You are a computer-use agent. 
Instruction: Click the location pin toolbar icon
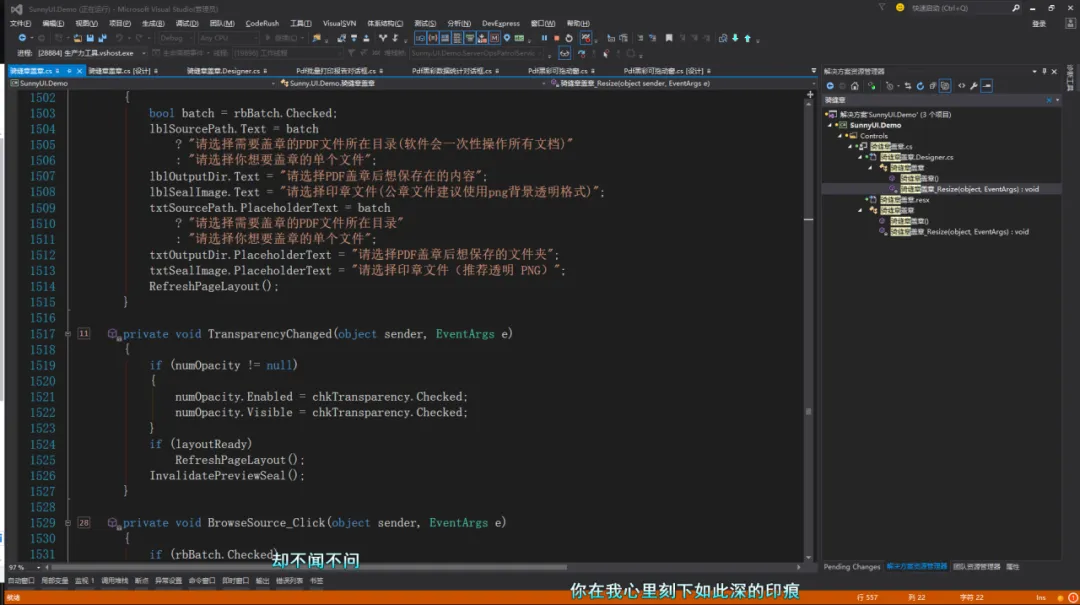click(507, 38)
